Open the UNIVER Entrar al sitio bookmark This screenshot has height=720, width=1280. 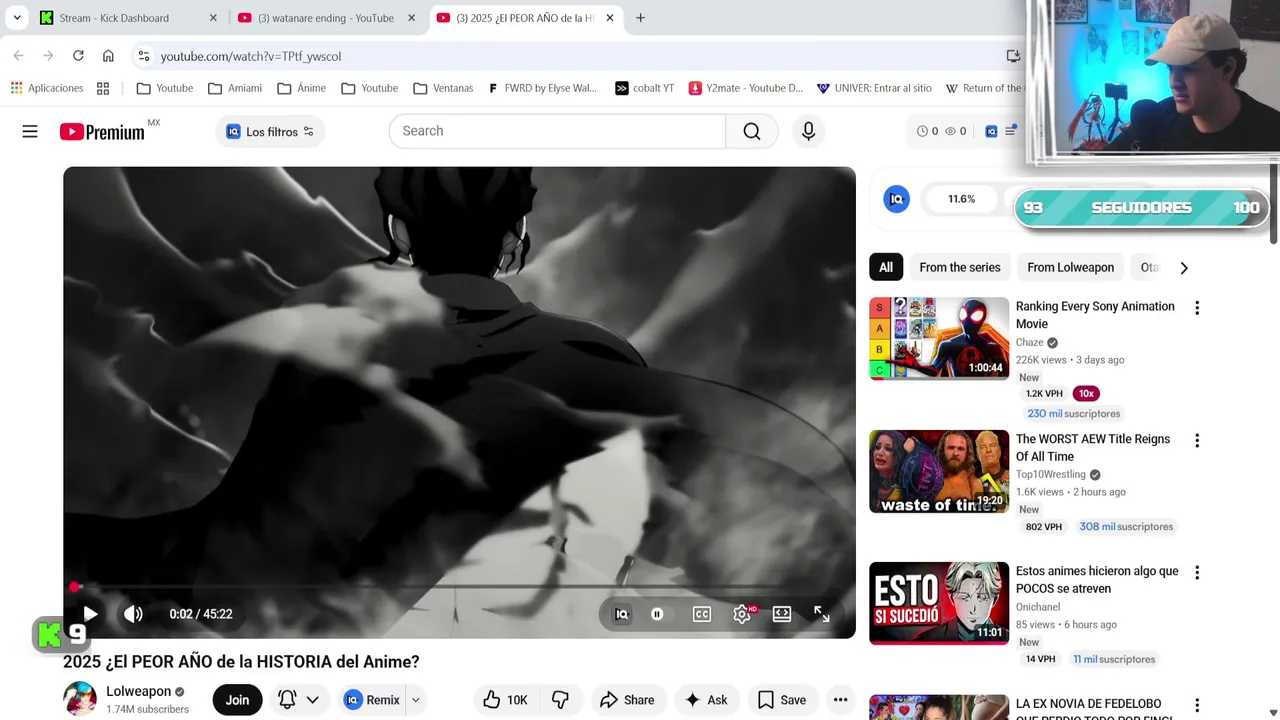click(x=874, y=88)
